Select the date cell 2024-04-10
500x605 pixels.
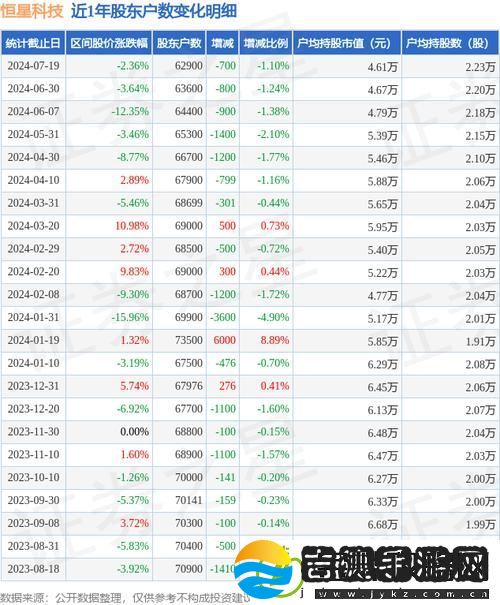point(34,180)
